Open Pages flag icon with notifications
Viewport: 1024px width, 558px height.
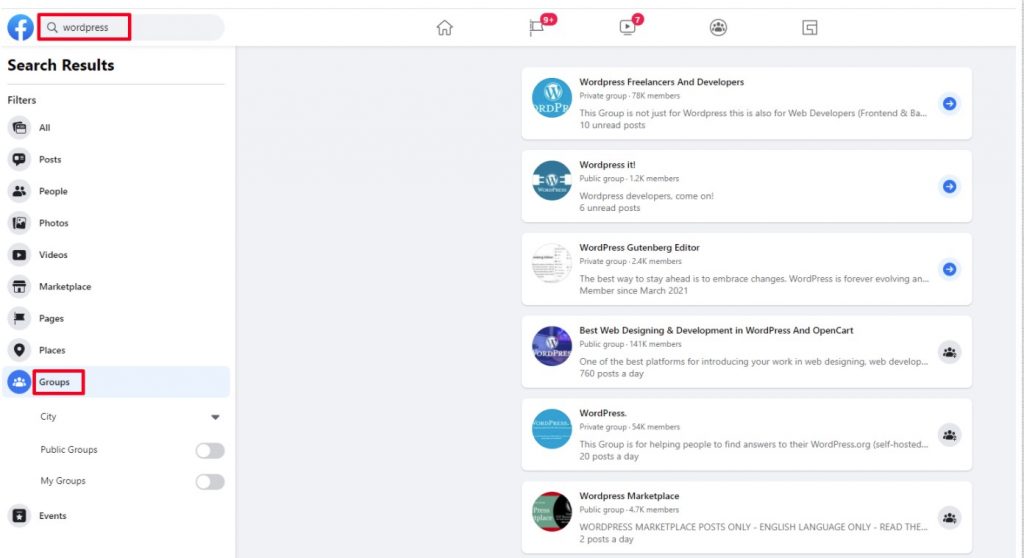point(537,28)
